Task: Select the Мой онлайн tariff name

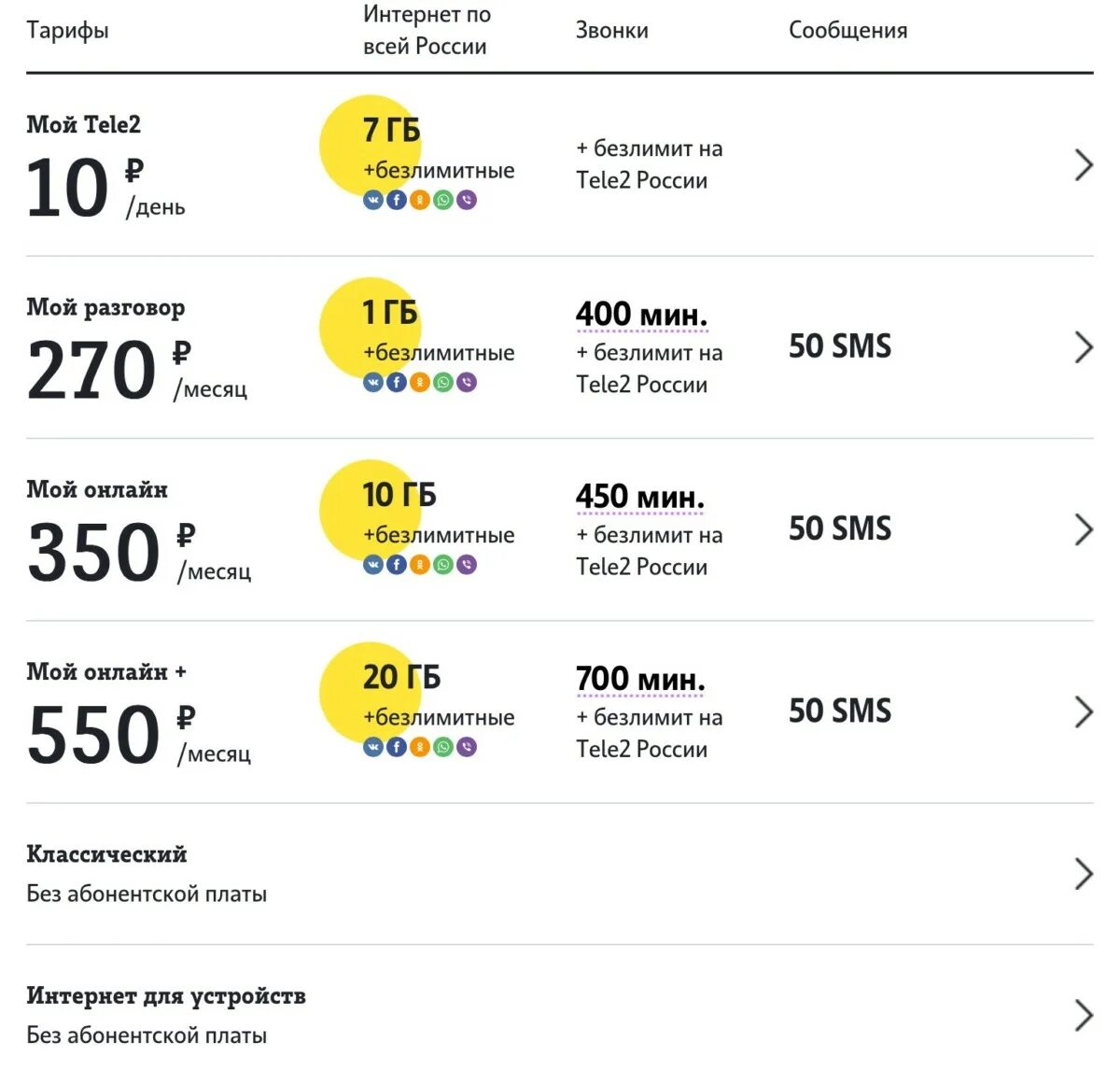Action: pos(97,489)
